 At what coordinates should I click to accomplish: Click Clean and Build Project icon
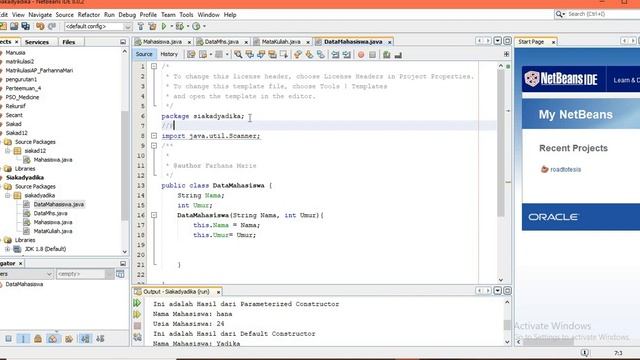(152, 26)
